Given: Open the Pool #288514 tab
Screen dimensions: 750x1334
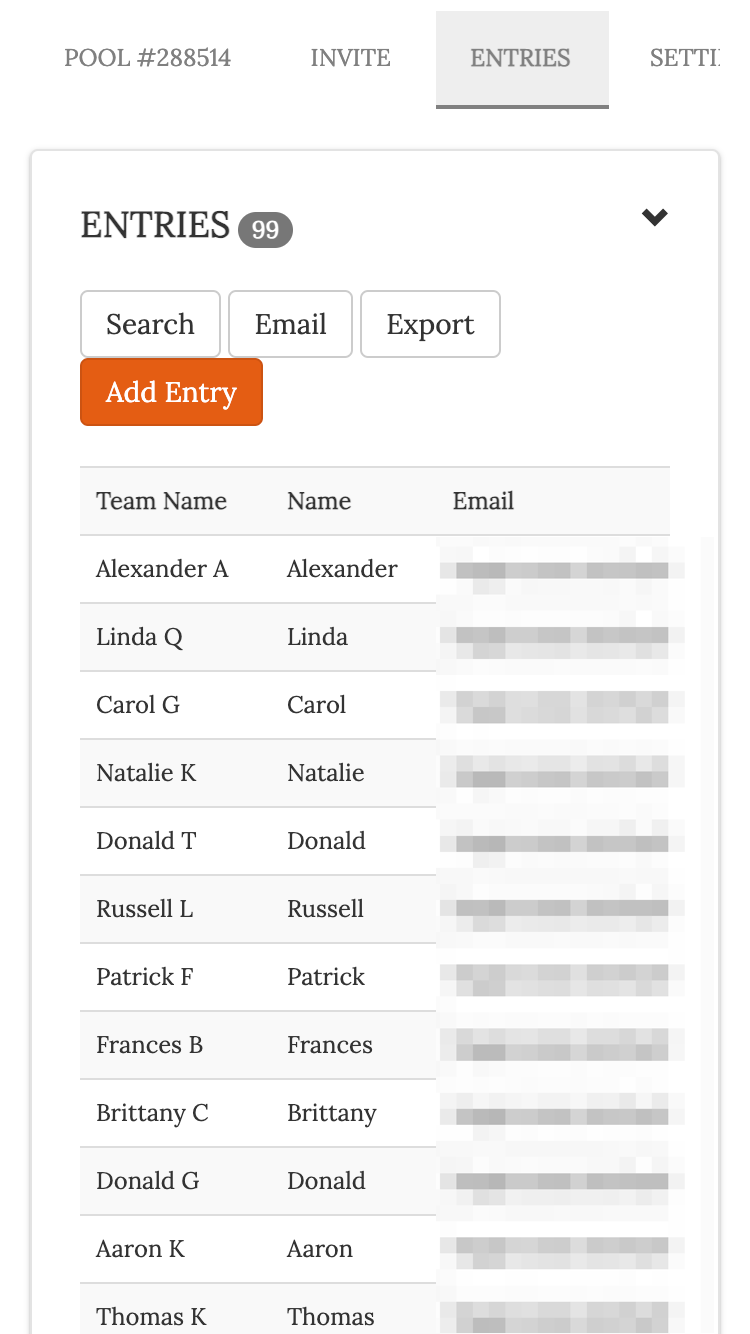Looking at the screenshot, I should 147,58.
